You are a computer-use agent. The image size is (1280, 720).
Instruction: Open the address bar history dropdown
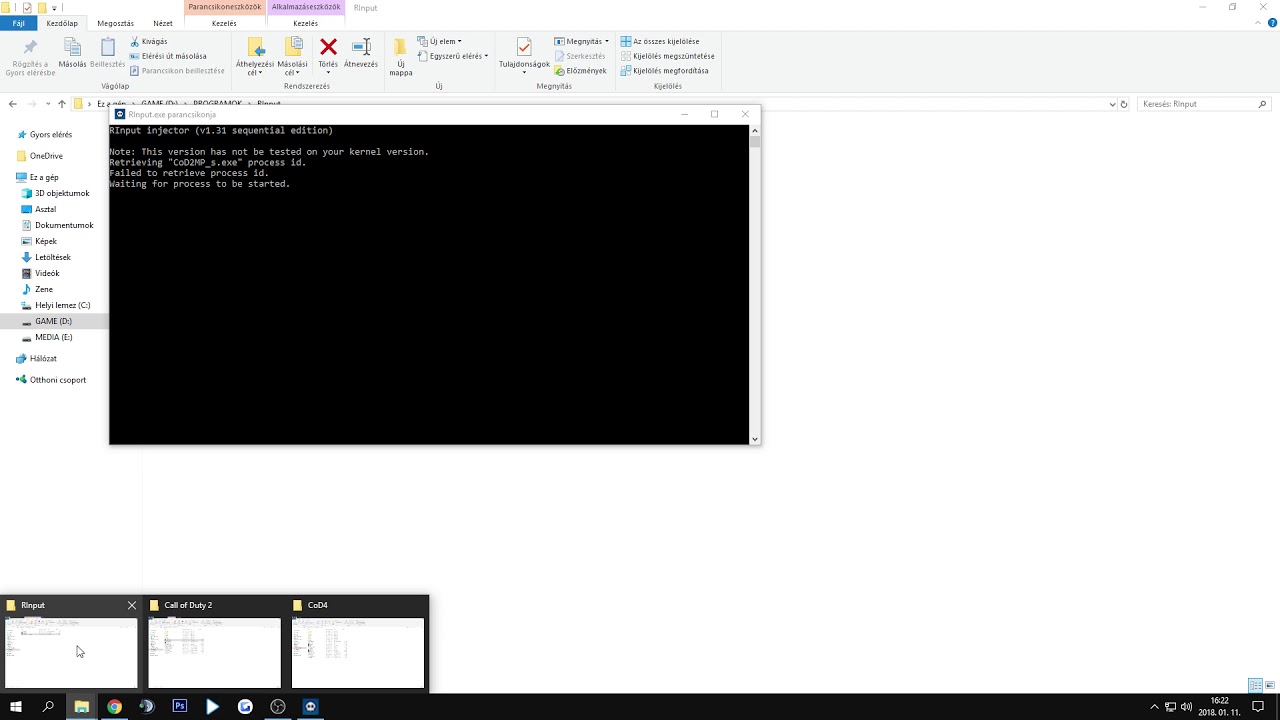[1113, 104]
